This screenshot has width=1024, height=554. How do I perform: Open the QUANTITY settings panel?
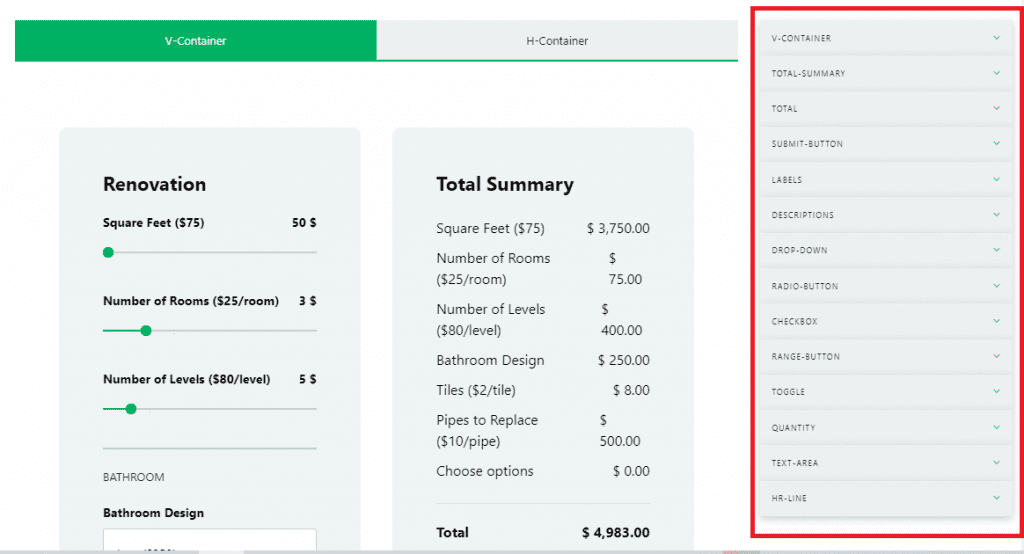point(885,427)
